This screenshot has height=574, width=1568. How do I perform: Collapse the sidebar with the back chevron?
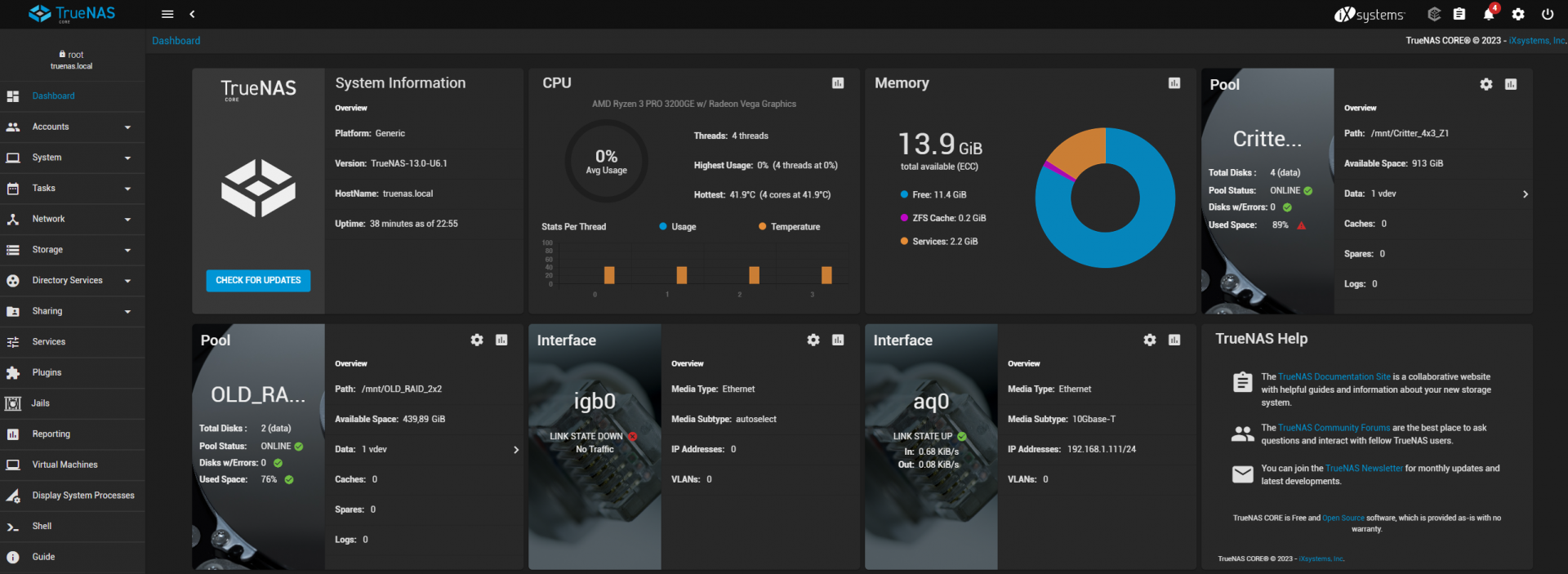(192, 14)
